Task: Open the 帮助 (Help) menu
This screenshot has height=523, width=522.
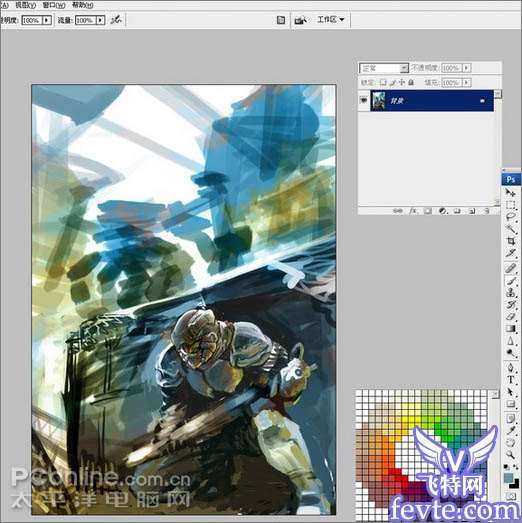Action: pyautogui.click(x=82, y=5)
